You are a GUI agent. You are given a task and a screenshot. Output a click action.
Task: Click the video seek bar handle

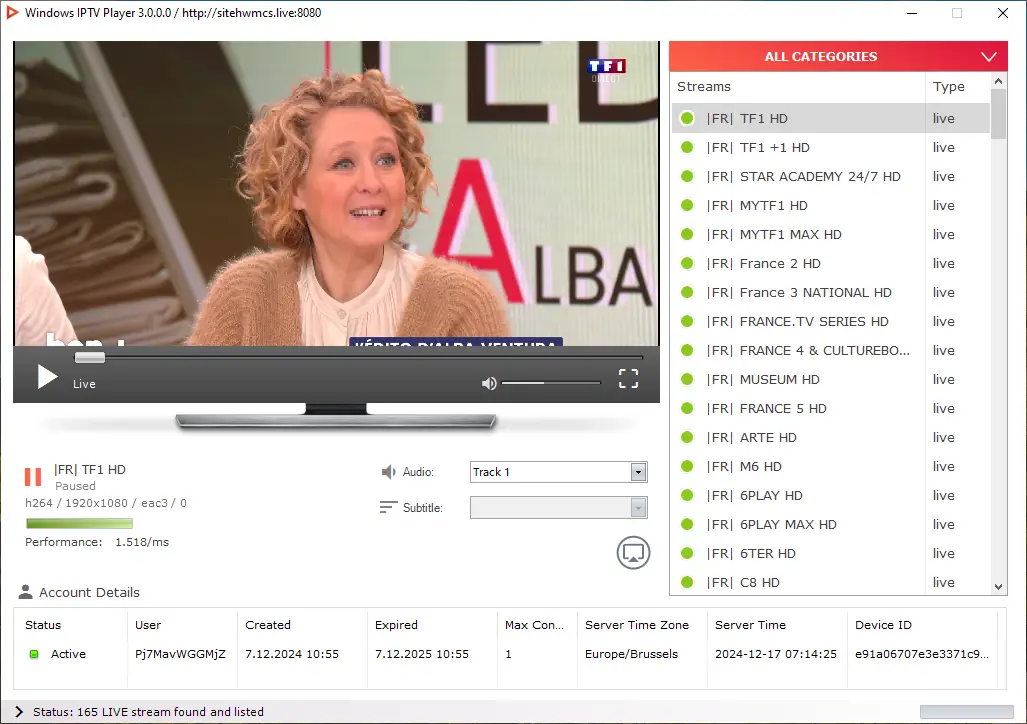tap(90, 357)
